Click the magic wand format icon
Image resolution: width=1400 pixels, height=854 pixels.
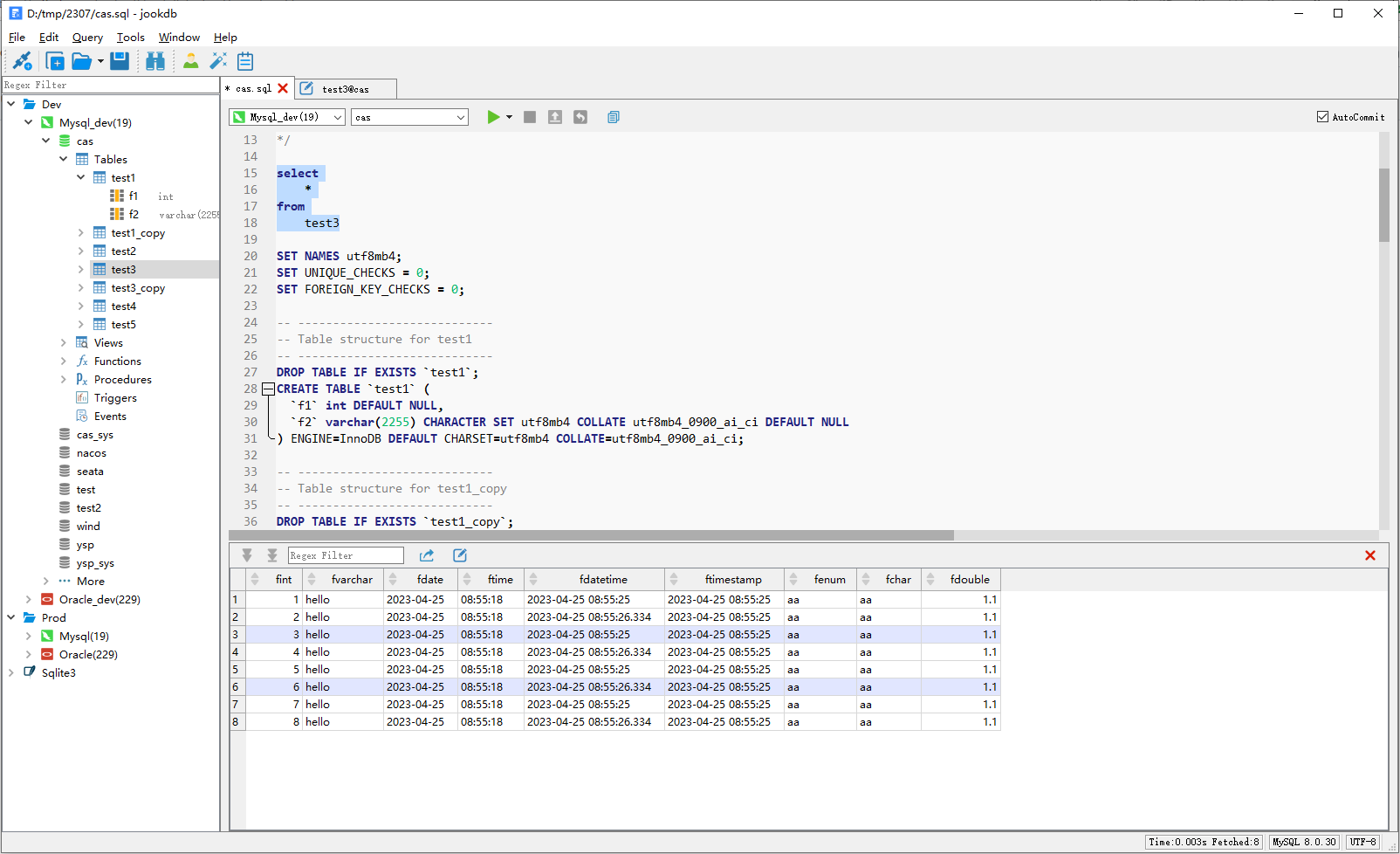(x=218, y=61)
